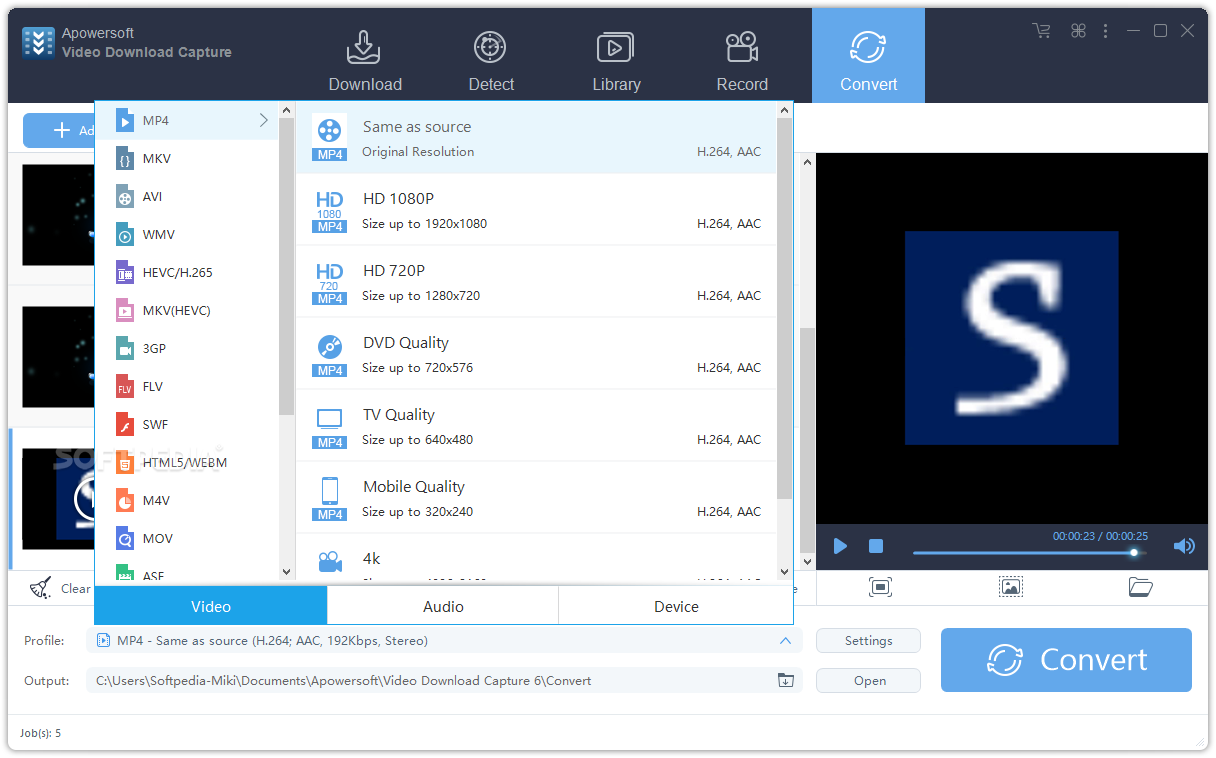Start conversion with the Convert button
Viewport: 1216px width, 758px height.
[x=1066, y=660]
